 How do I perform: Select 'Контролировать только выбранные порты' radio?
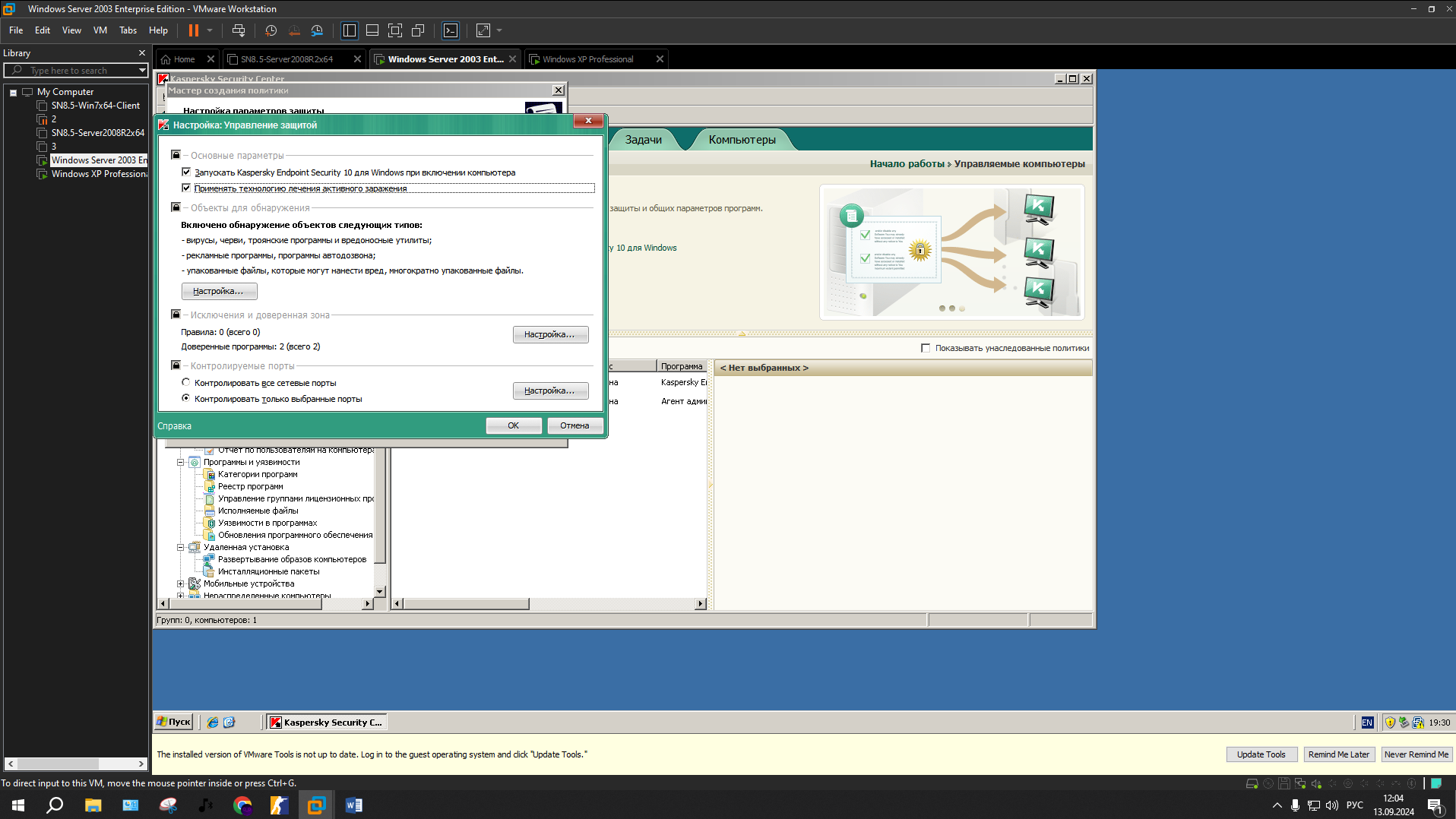[185, 398]
